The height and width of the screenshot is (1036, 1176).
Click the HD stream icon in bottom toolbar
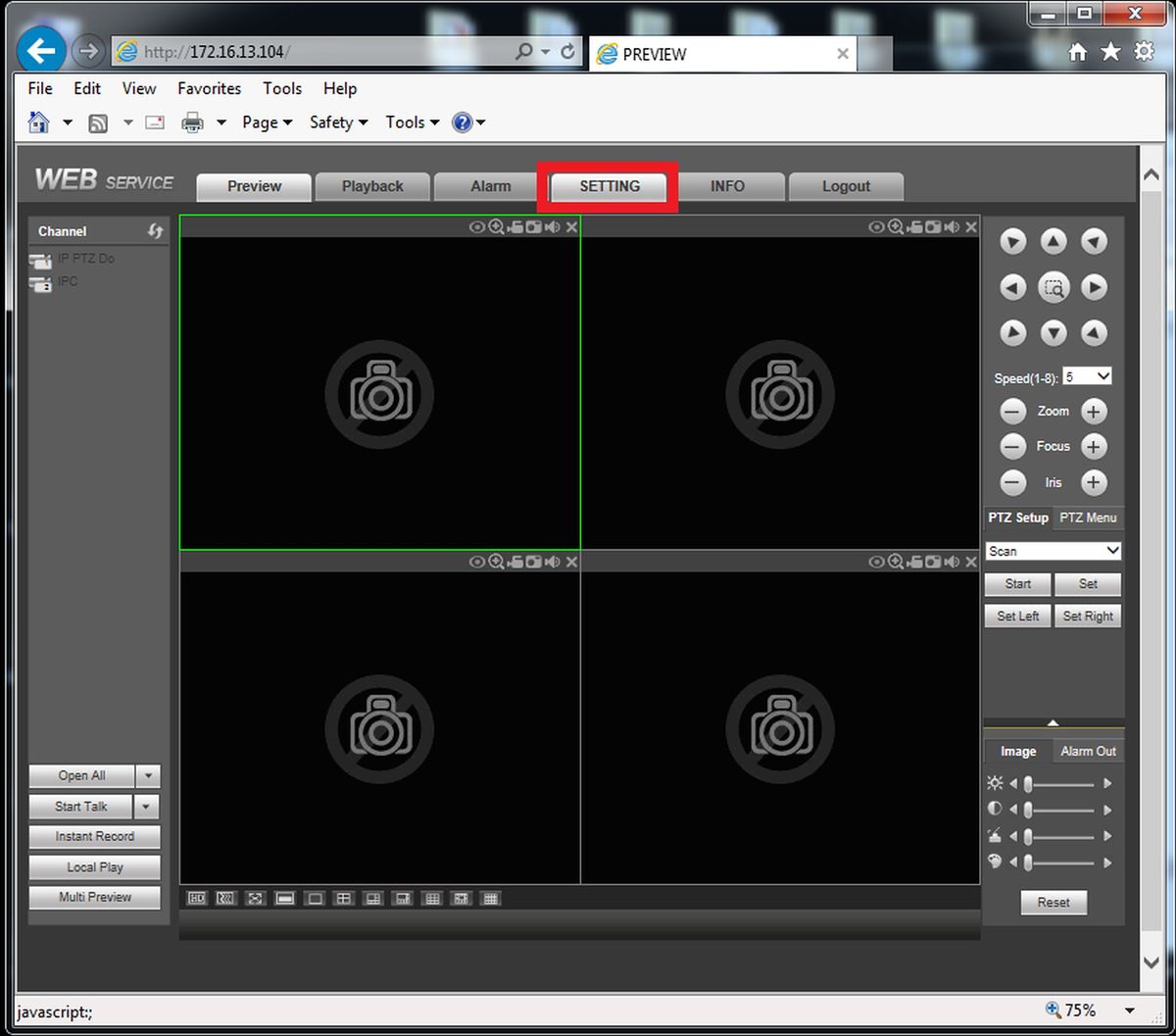coord(197,898)
